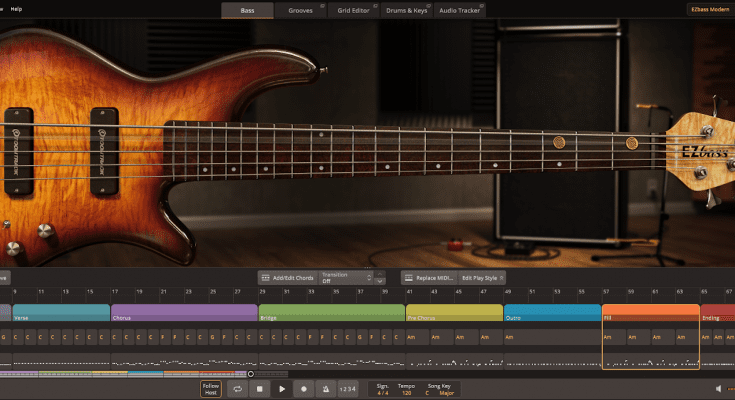Screen dimensions: 735x400
Task: Open the Drums & Keys tab
Action: pyautogui.click(x=406, y=10)
